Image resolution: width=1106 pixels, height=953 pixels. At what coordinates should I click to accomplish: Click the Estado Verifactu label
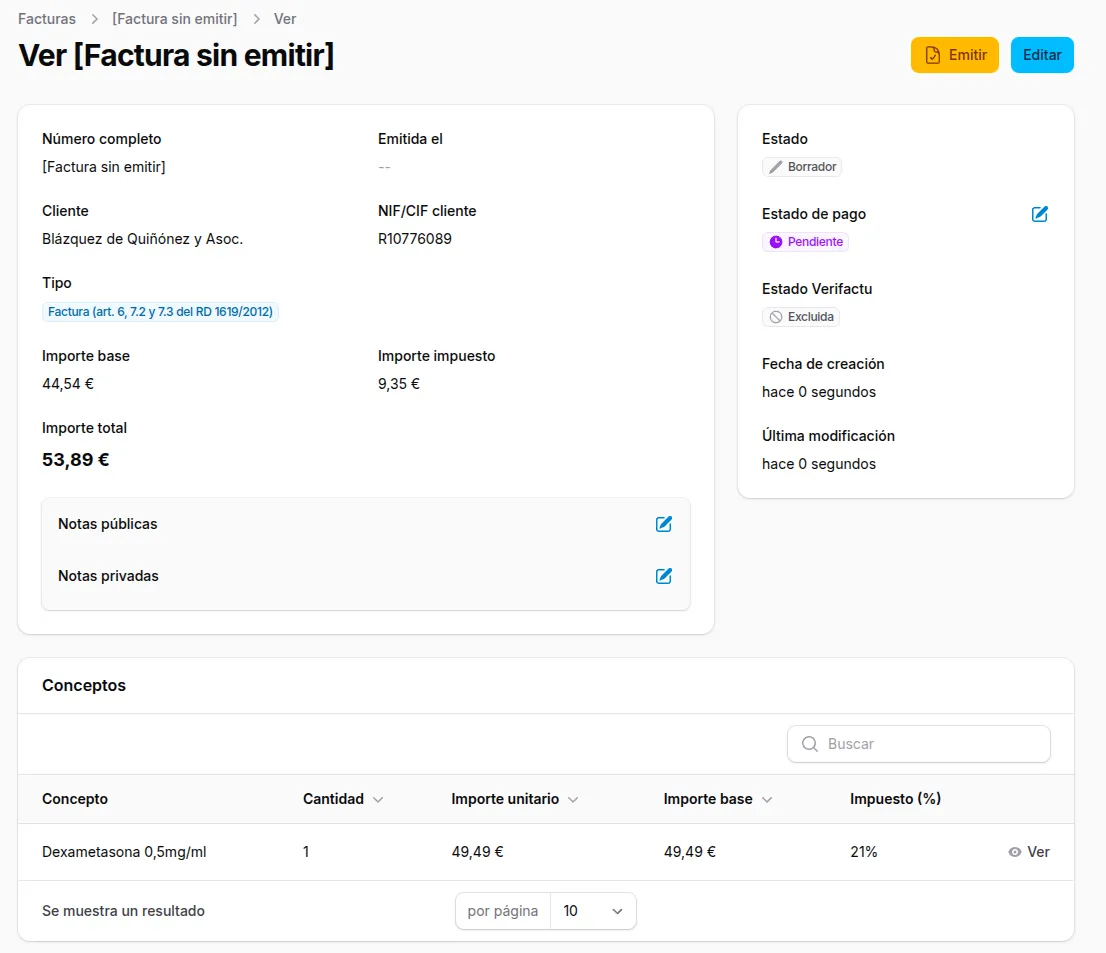click(817, 289)
